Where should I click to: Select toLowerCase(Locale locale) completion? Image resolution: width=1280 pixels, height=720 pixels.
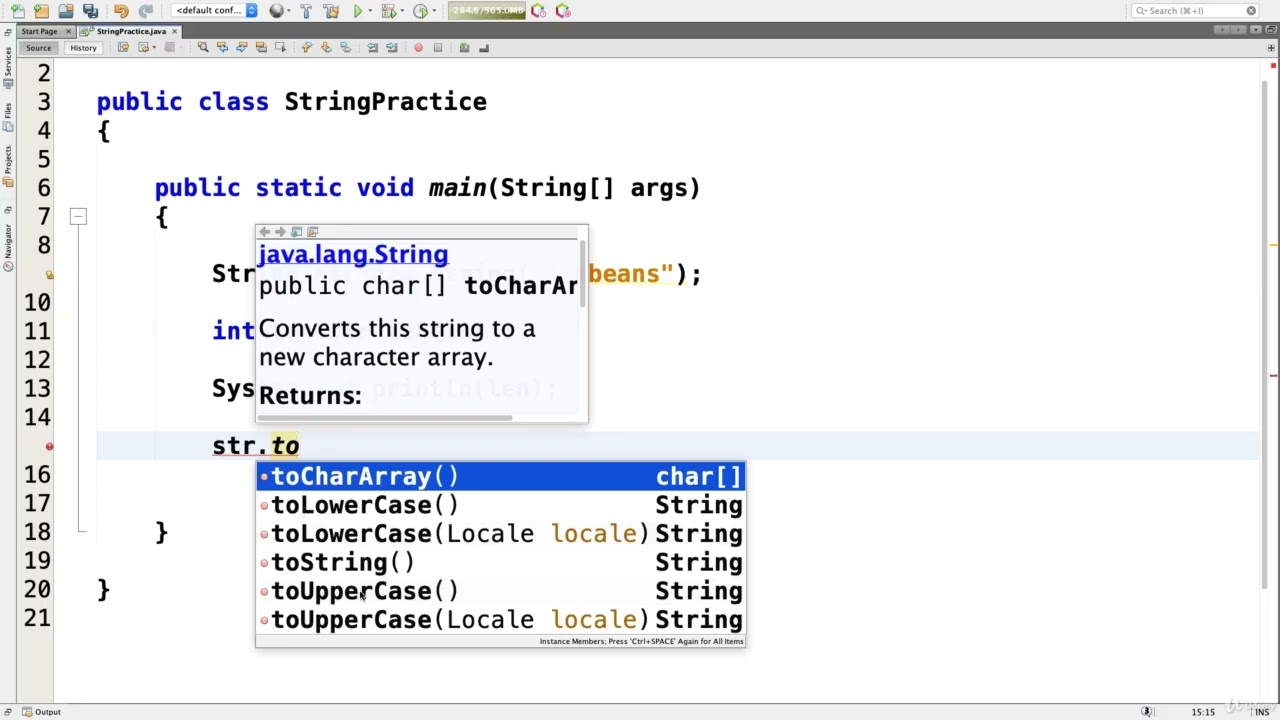click(500, 534)
